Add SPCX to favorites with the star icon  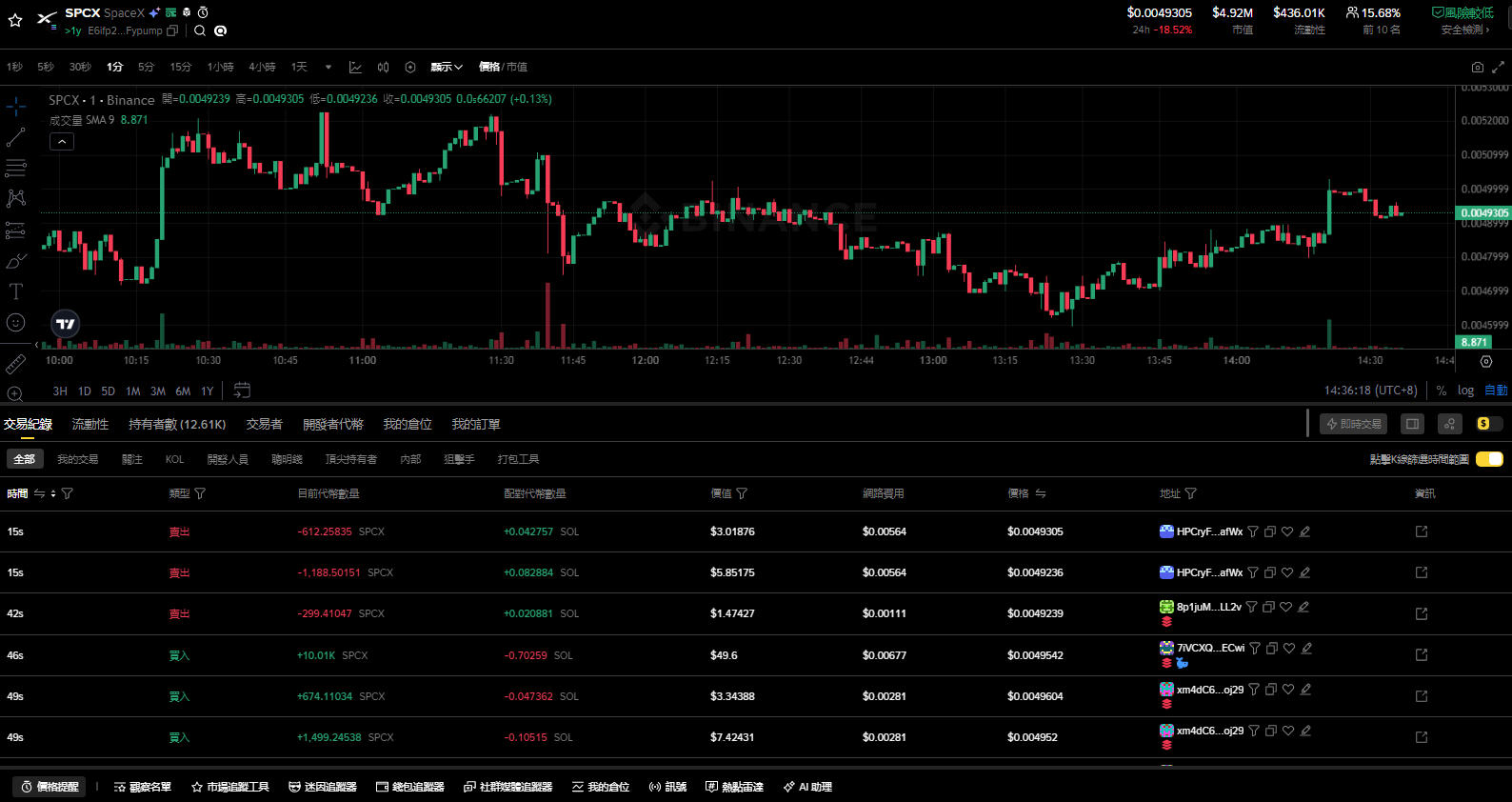[x=15, y=20]
